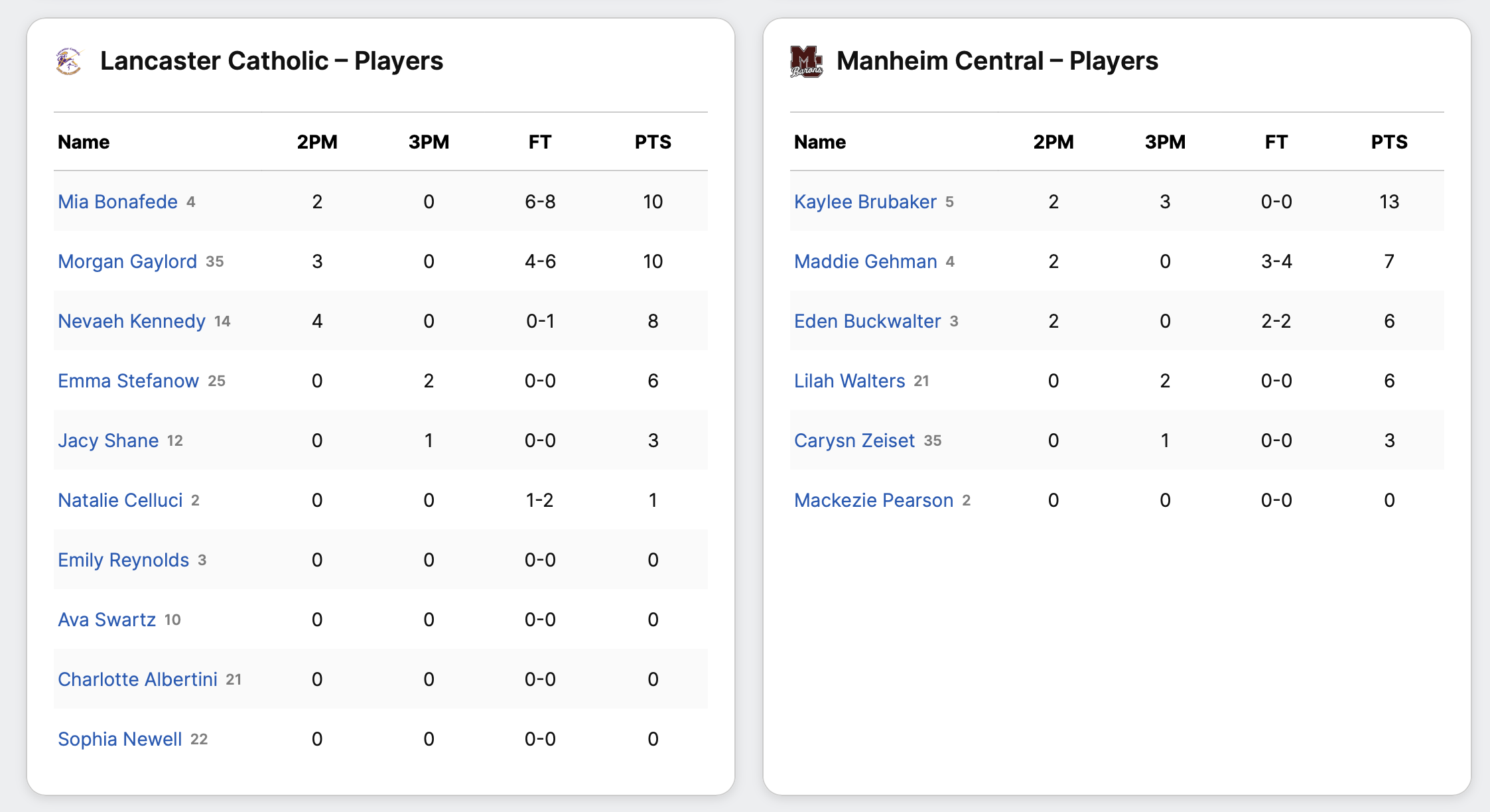
Task: Select the Sophia Newell link
Action: click(119, 739)
